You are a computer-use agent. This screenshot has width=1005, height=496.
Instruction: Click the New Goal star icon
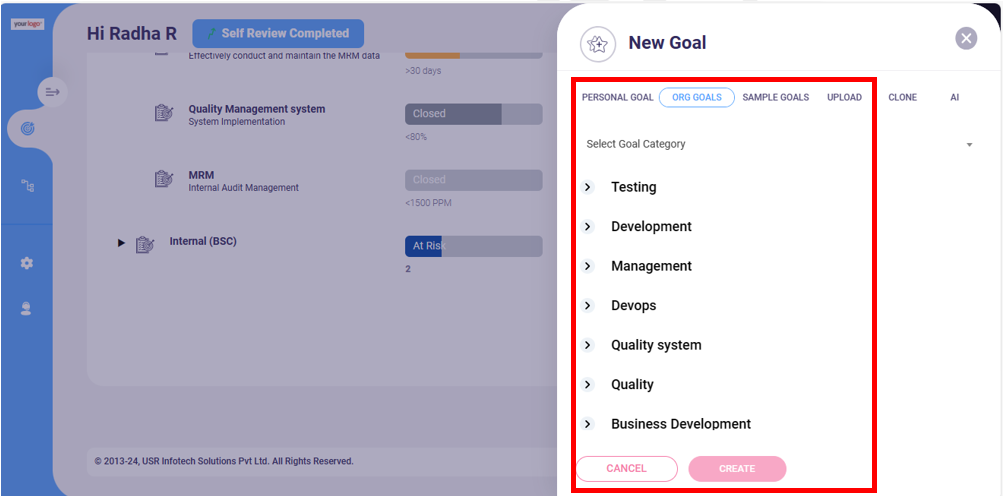tap(597, 44)
